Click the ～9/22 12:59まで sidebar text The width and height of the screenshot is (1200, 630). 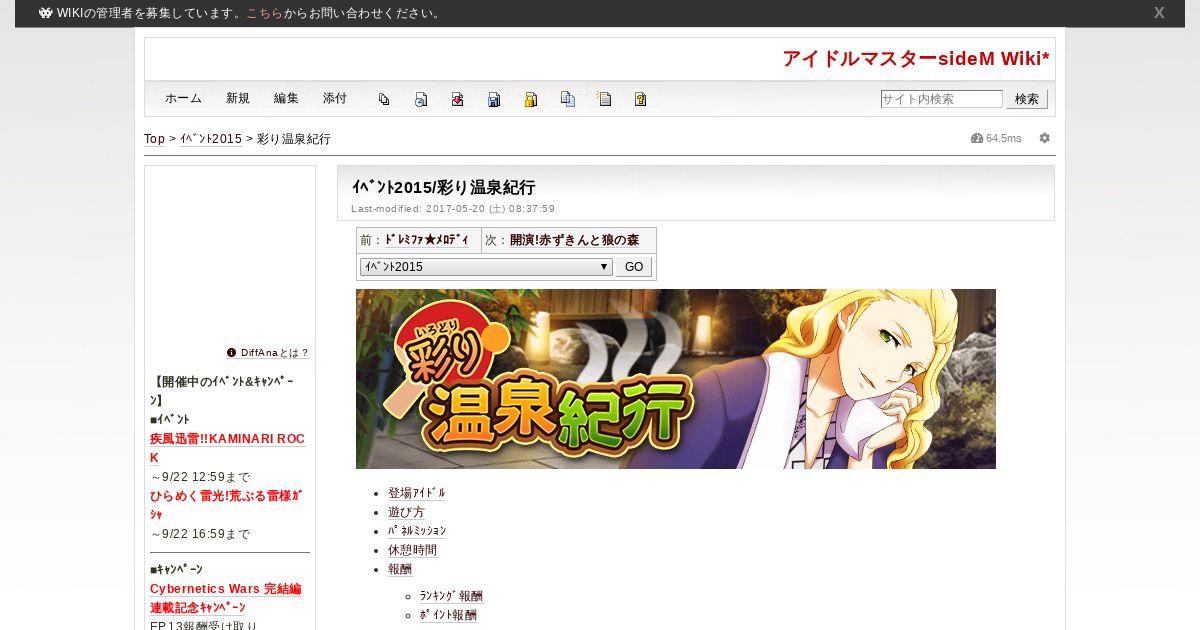click(x=200, y=477)
